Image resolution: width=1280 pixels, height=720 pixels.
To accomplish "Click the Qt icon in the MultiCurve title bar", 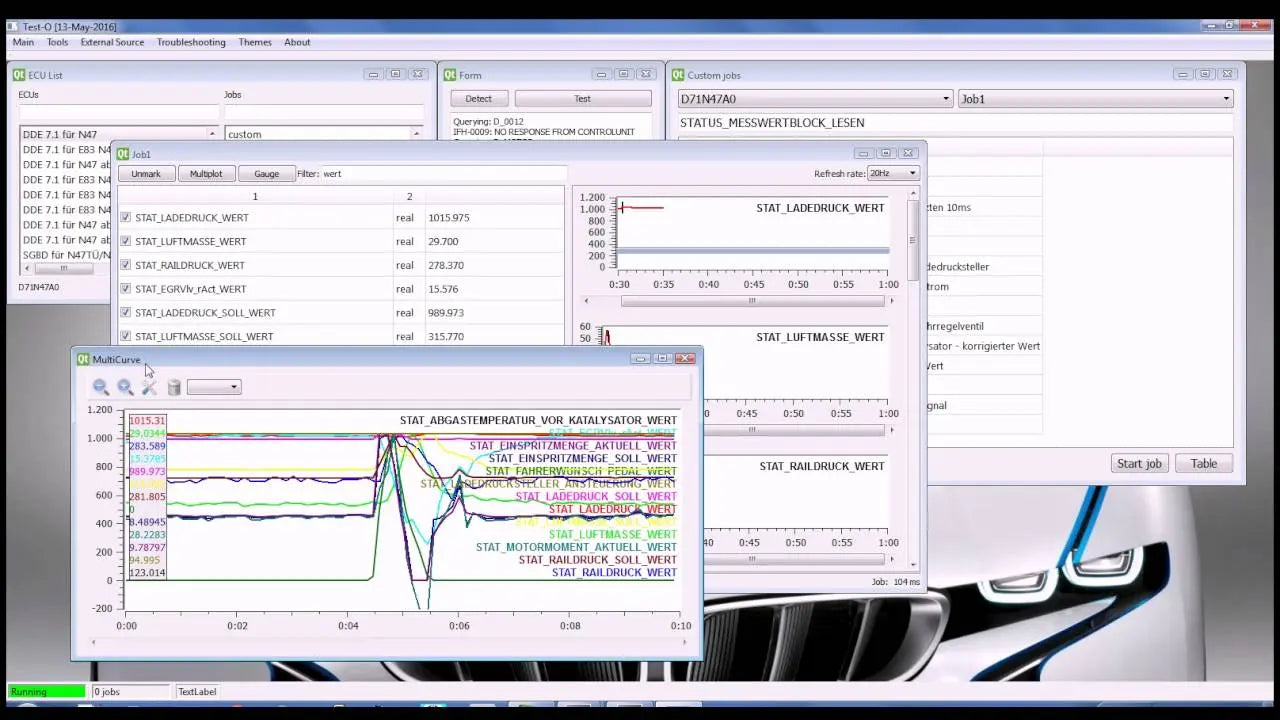I will tap(85, 359).
